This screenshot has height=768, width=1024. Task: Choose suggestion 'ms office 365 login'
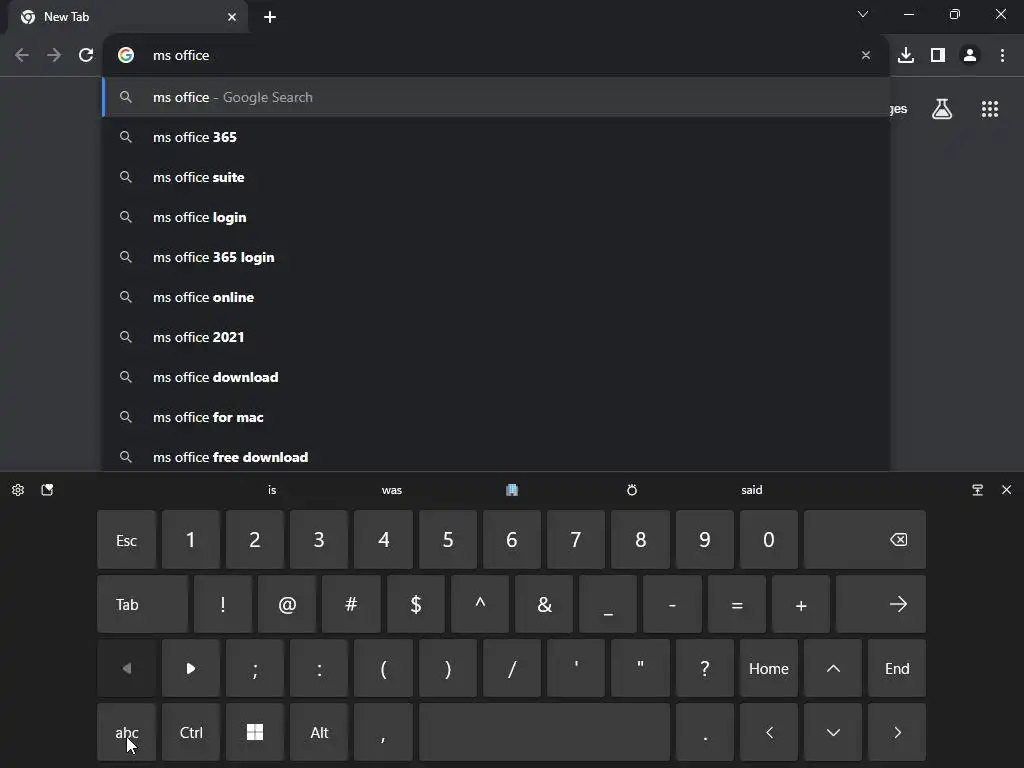coord(496,257)
